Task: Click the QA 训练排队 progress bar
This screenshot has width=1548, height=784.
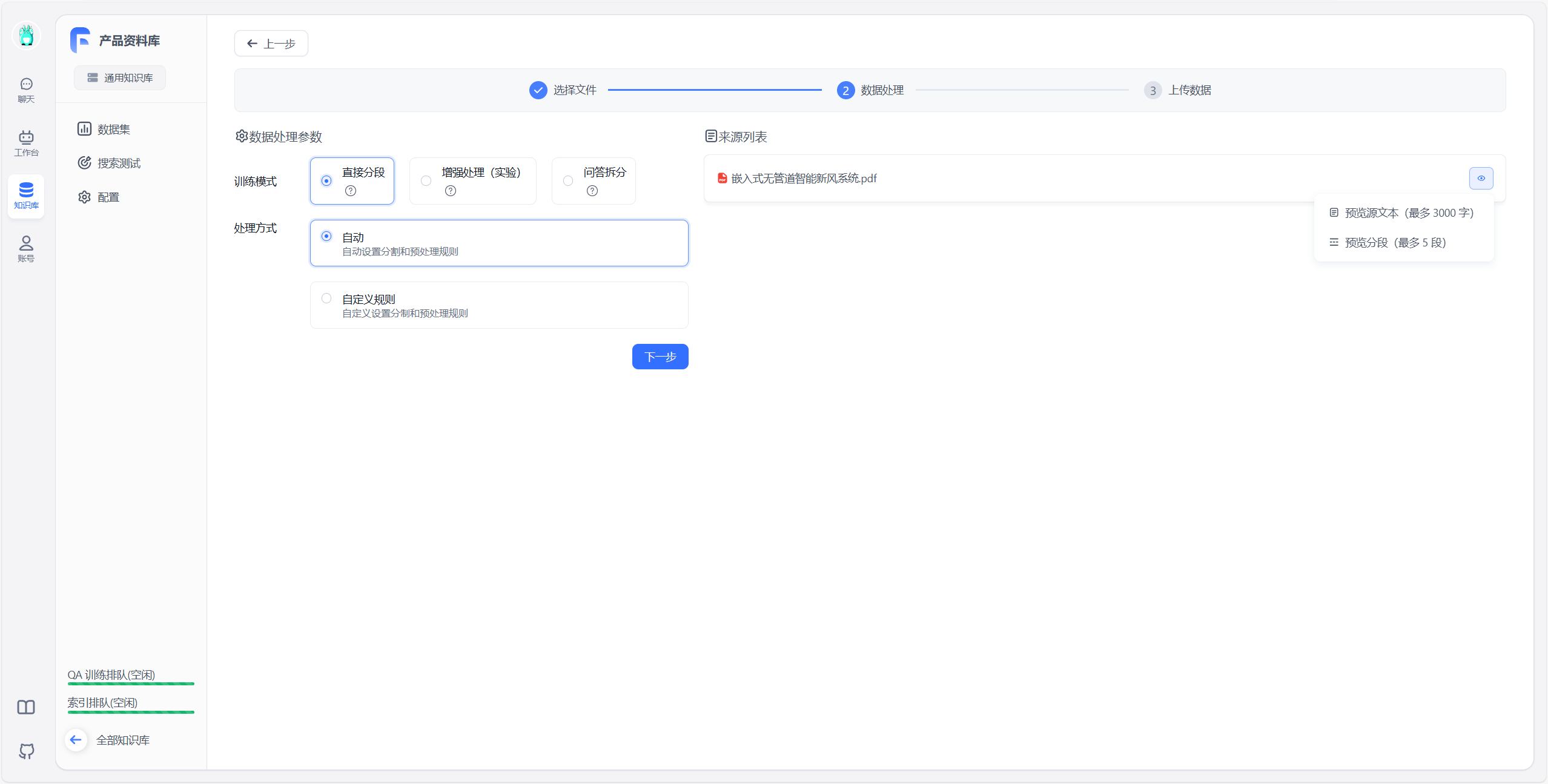Action: tap(131, 684)
